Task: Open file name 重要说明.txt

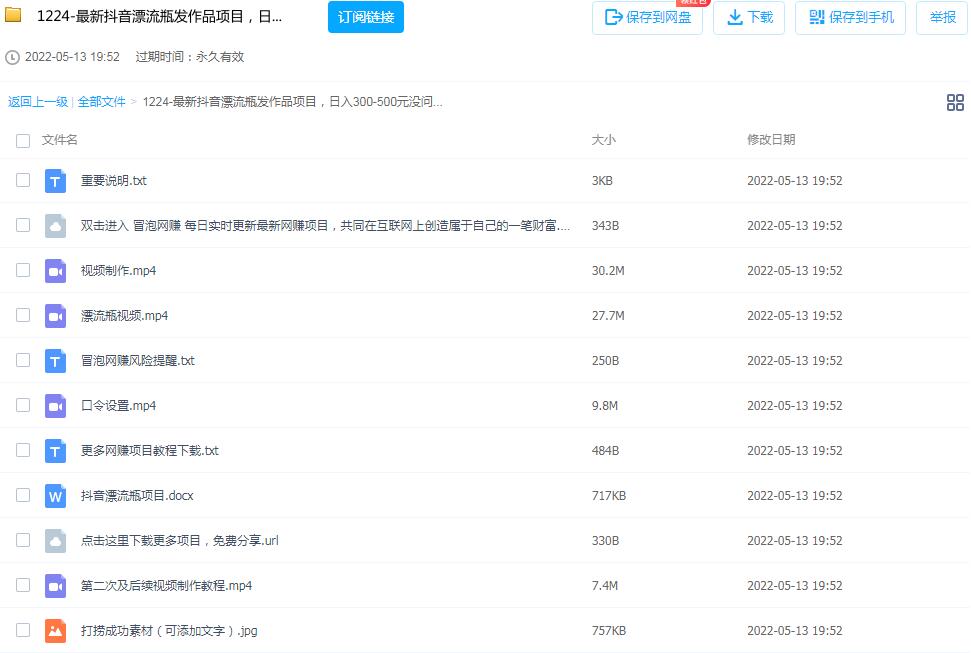Action: point(113,181)
